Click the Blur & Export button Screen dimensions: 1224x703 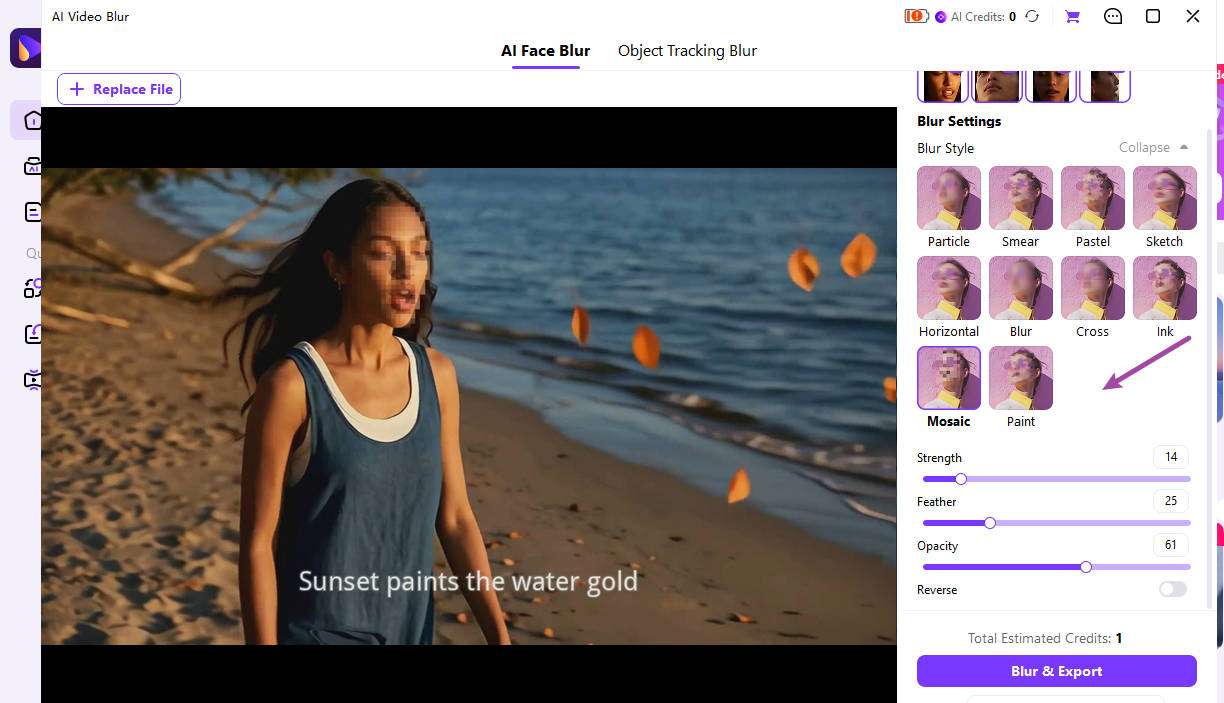point(1056,671)
